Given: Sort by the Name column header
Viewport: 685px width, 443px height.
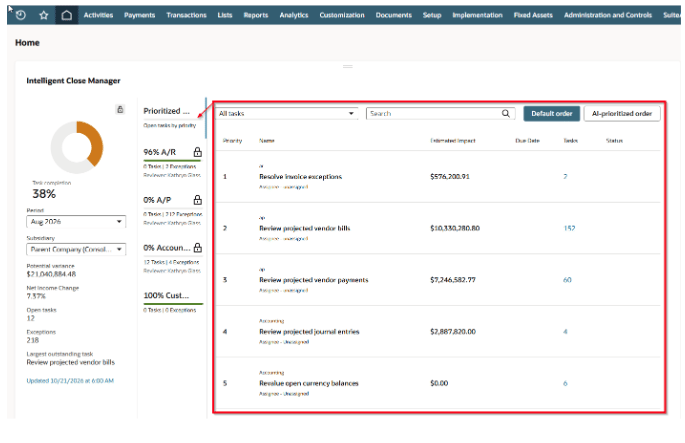Looking at the screenshot, I should tap(266, 141).
